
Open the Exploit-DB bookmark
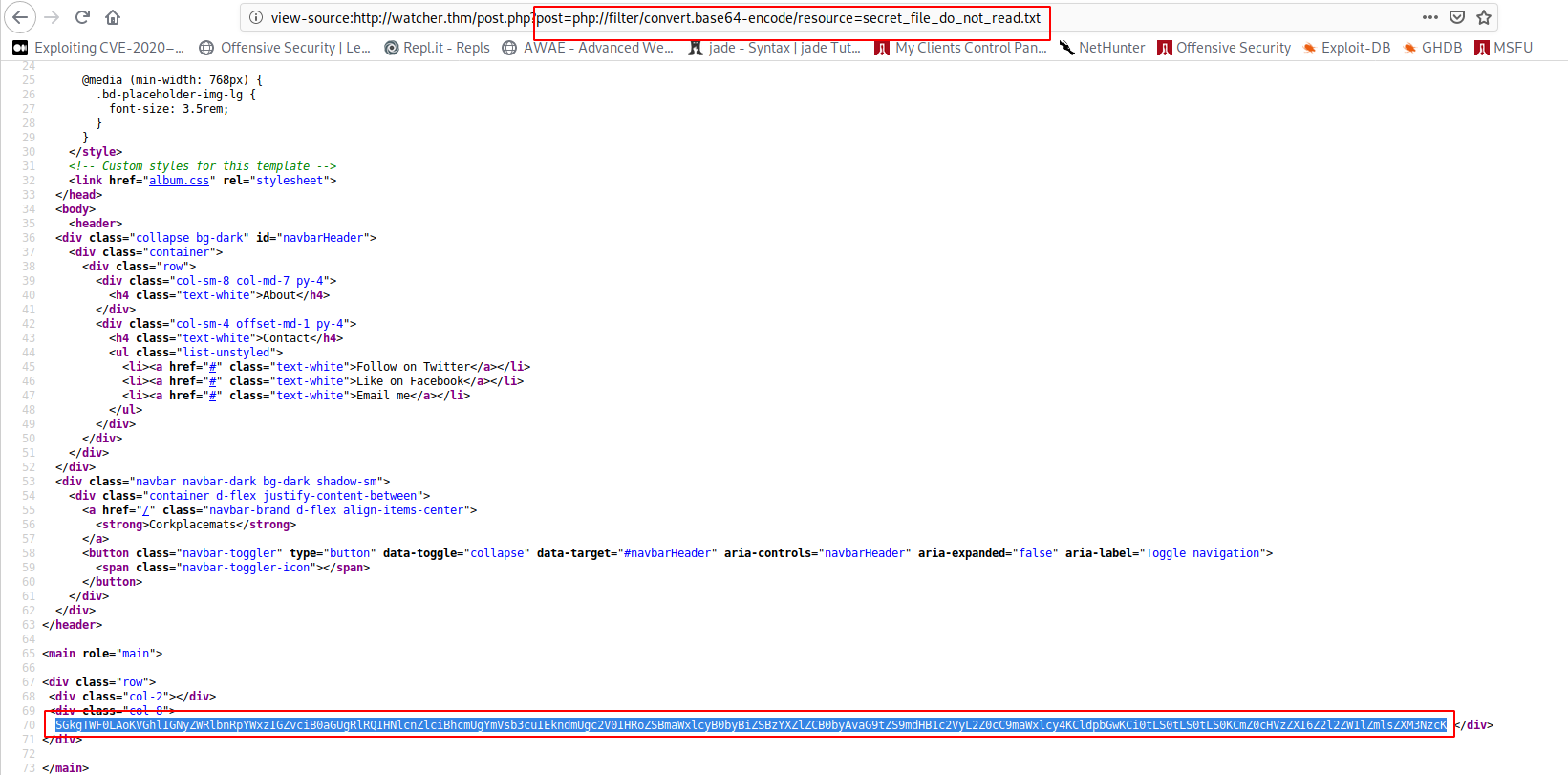[1346, 48]
